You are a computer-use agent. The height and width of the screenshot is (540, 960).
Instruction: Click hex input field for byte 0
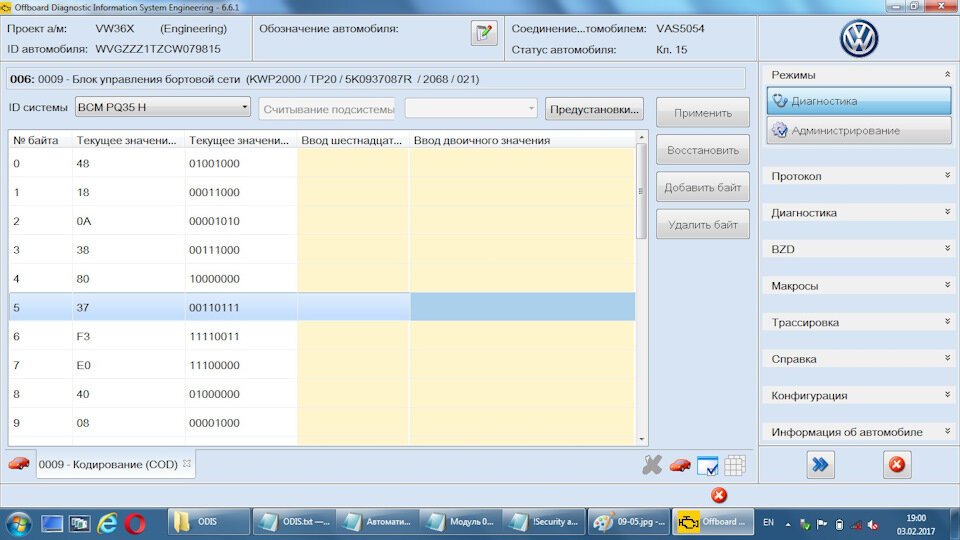pyautogui.click(x=353, y=163)
